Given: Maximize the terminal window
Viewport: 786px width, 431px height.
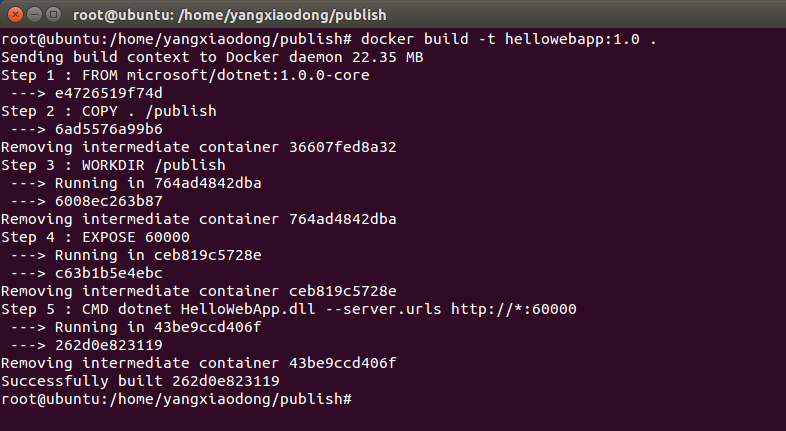Looking at the screenshot, I should pos(54,15).
